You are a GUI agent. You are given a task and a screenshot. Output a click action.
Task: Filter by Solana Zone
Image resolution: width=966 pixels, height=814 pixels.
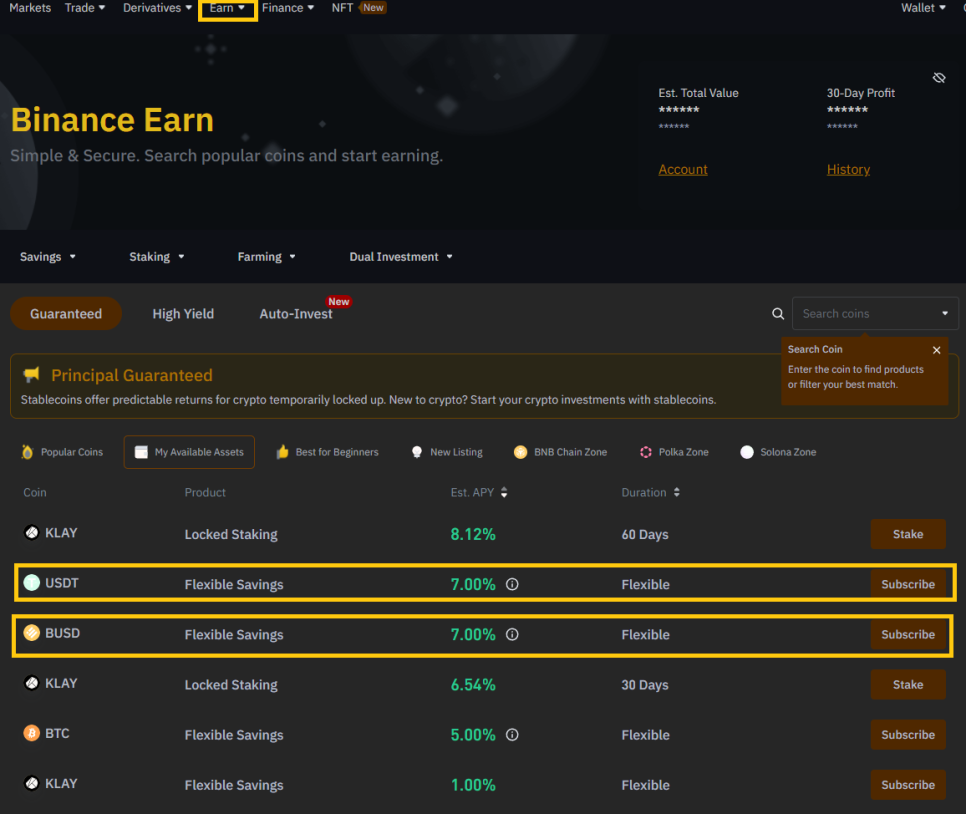pyautogui.click(x=778, y=452)
